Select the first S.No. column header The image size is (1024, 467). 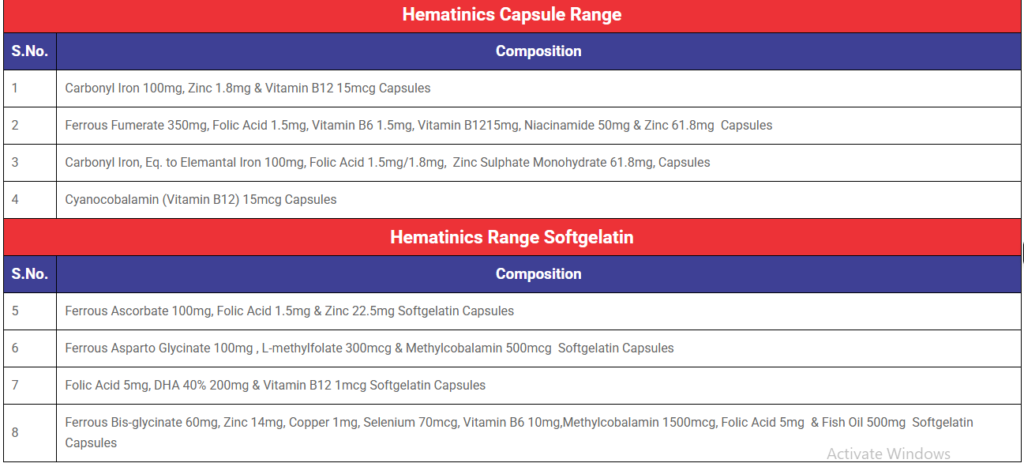(x=30, y=51)
